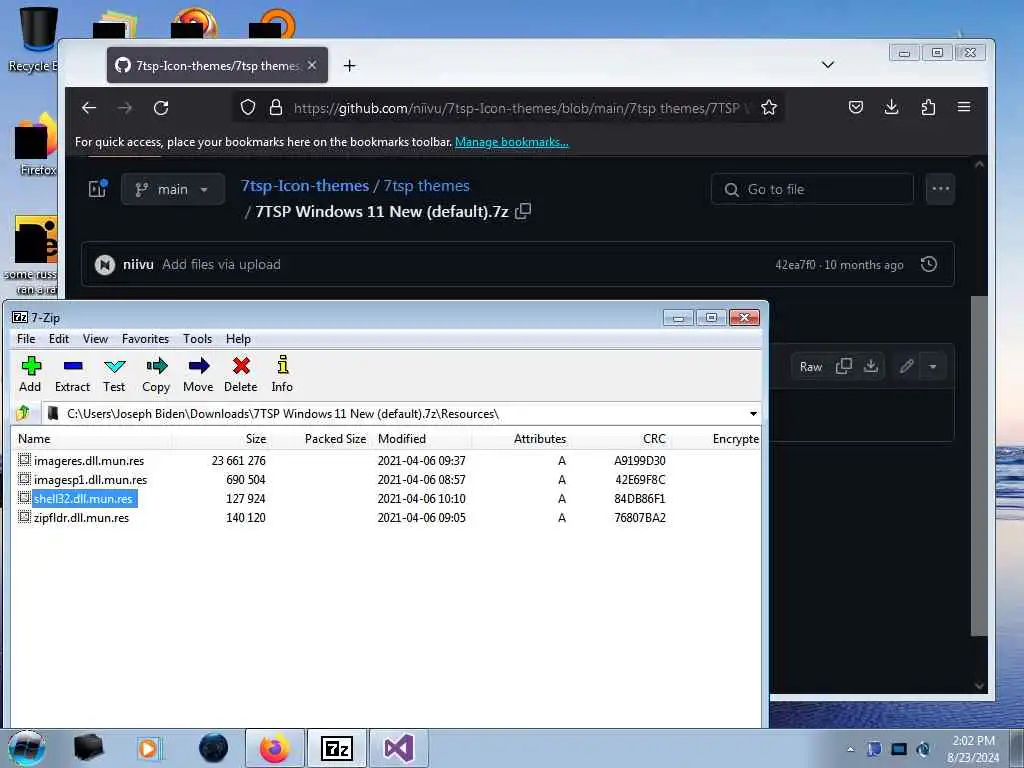Screen dimensions: 1024x768
Task: Open the Edit menu in 7-Zip
Action: pyautogui.click(x=59, y=339)
